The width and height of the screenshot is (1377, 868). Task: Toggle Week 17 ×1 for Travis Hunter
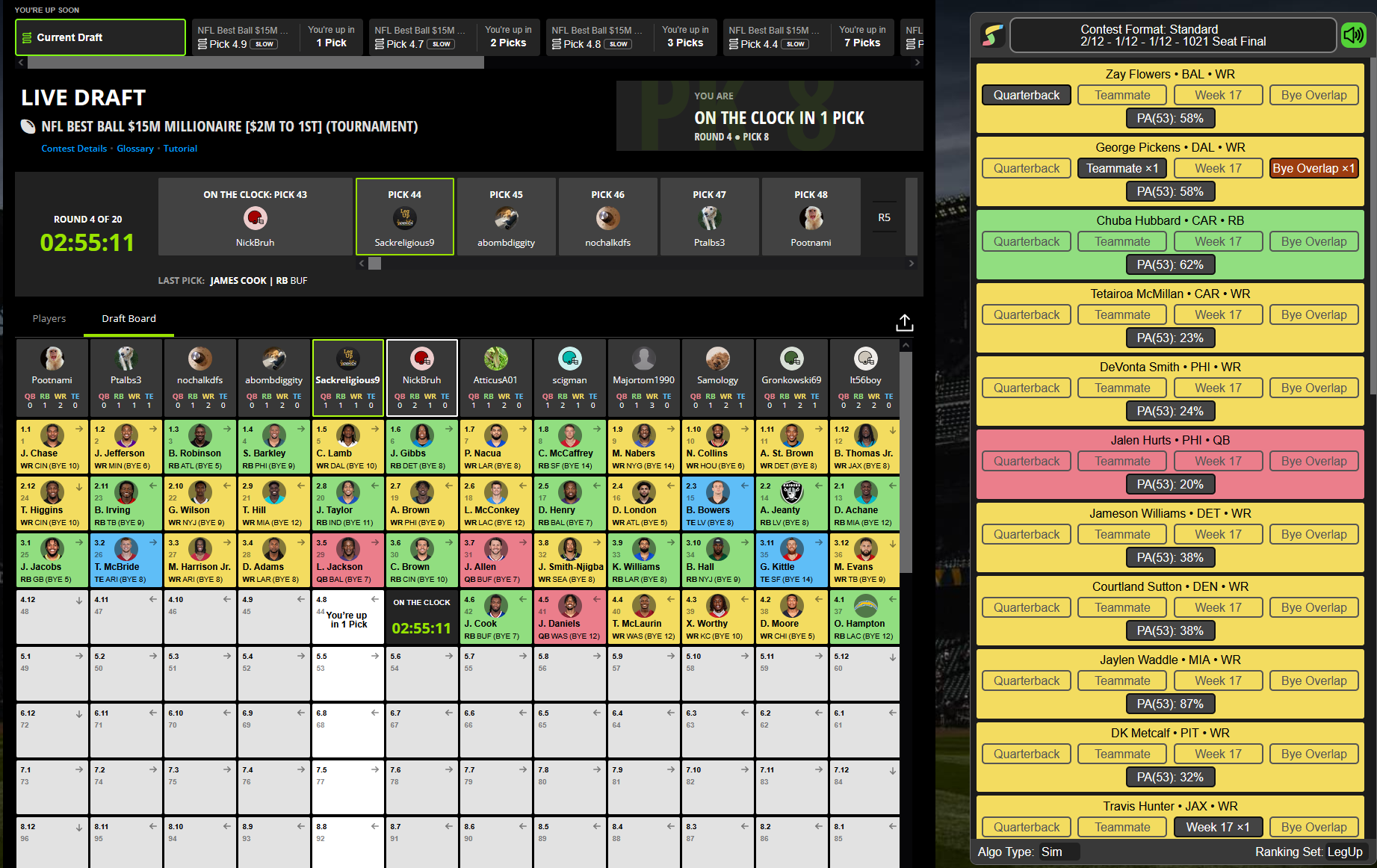(x=1218, y=827)
